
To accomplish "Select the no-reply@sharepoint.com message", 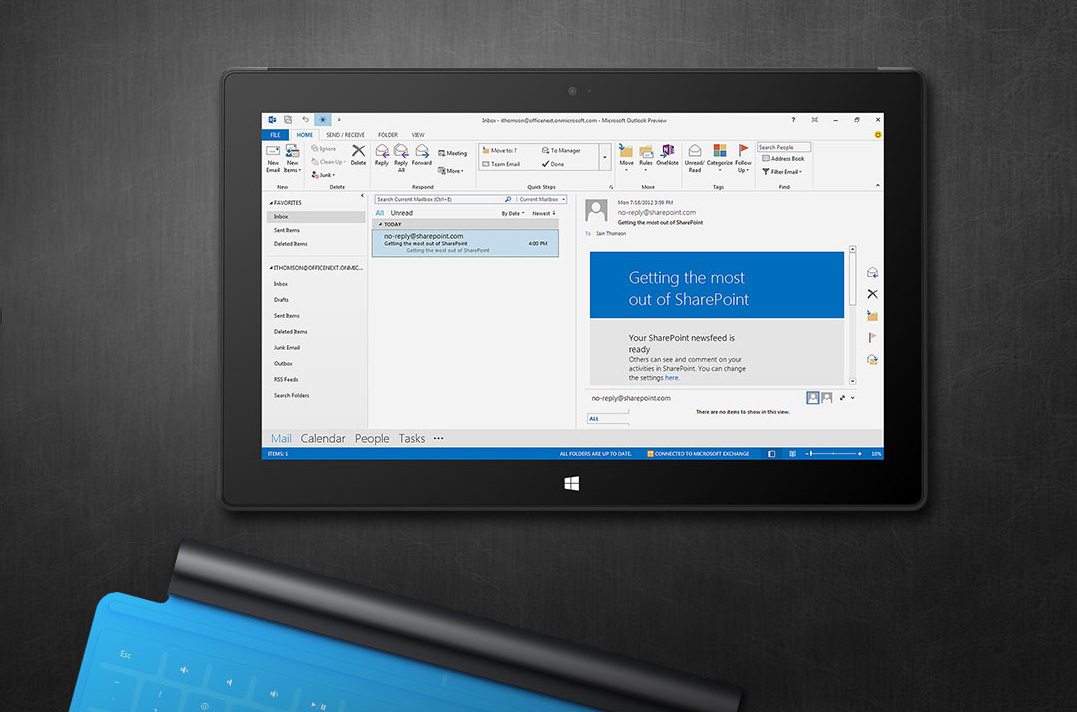I will (x=465, y=243).
